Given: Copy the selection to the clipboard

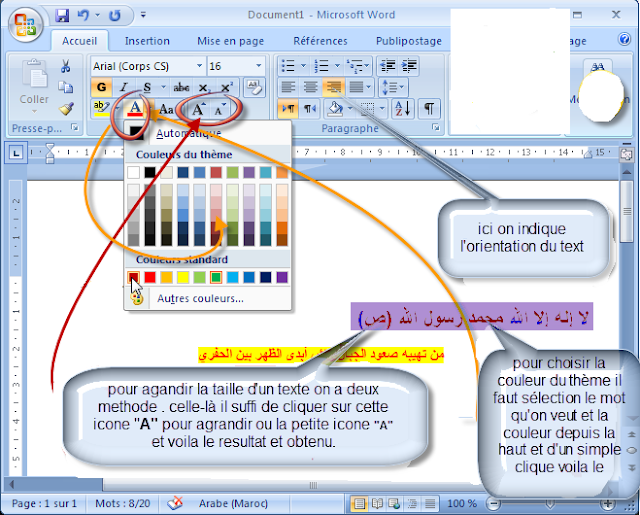Looking at the screenshot, I should (x=65, y=87).
